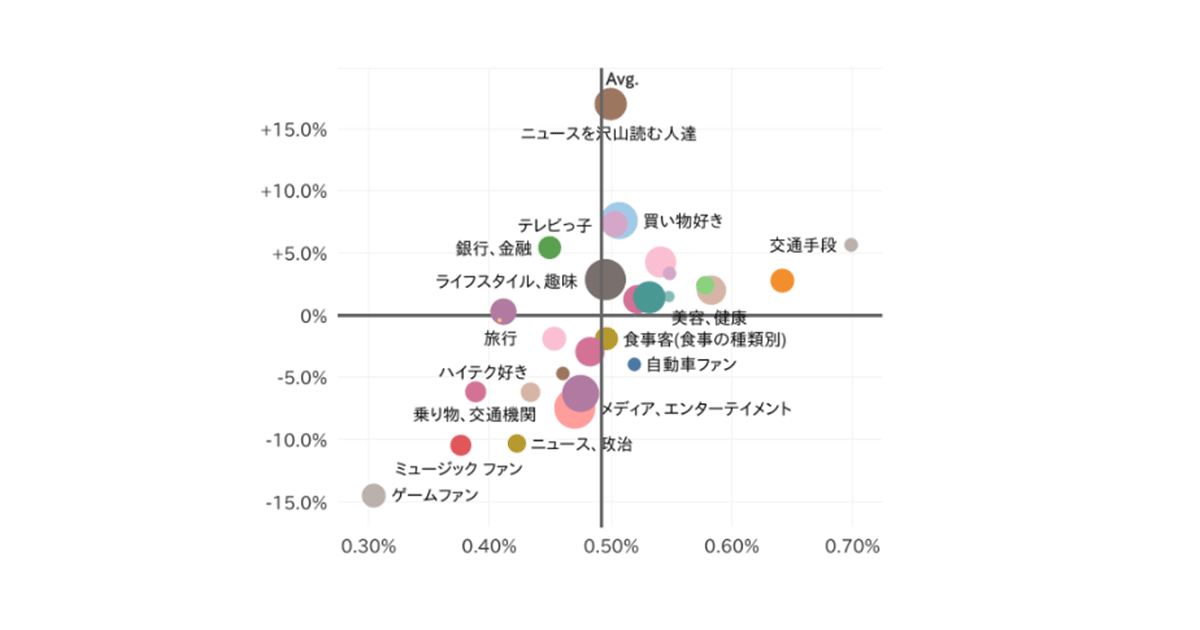Click the light blue 買い物好き bubble

619,220
